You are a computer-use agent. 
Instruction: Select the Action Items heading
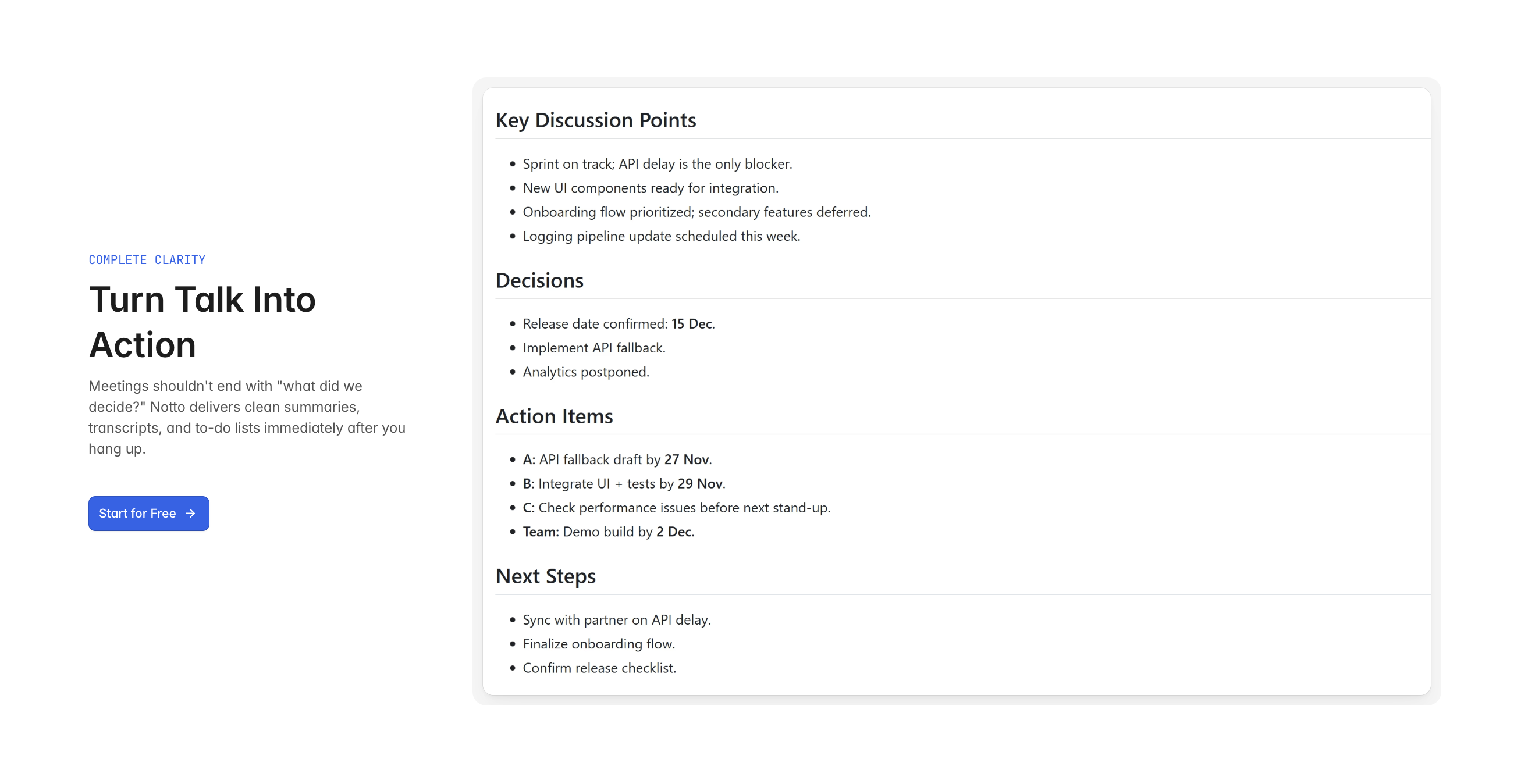pos(554,416)
